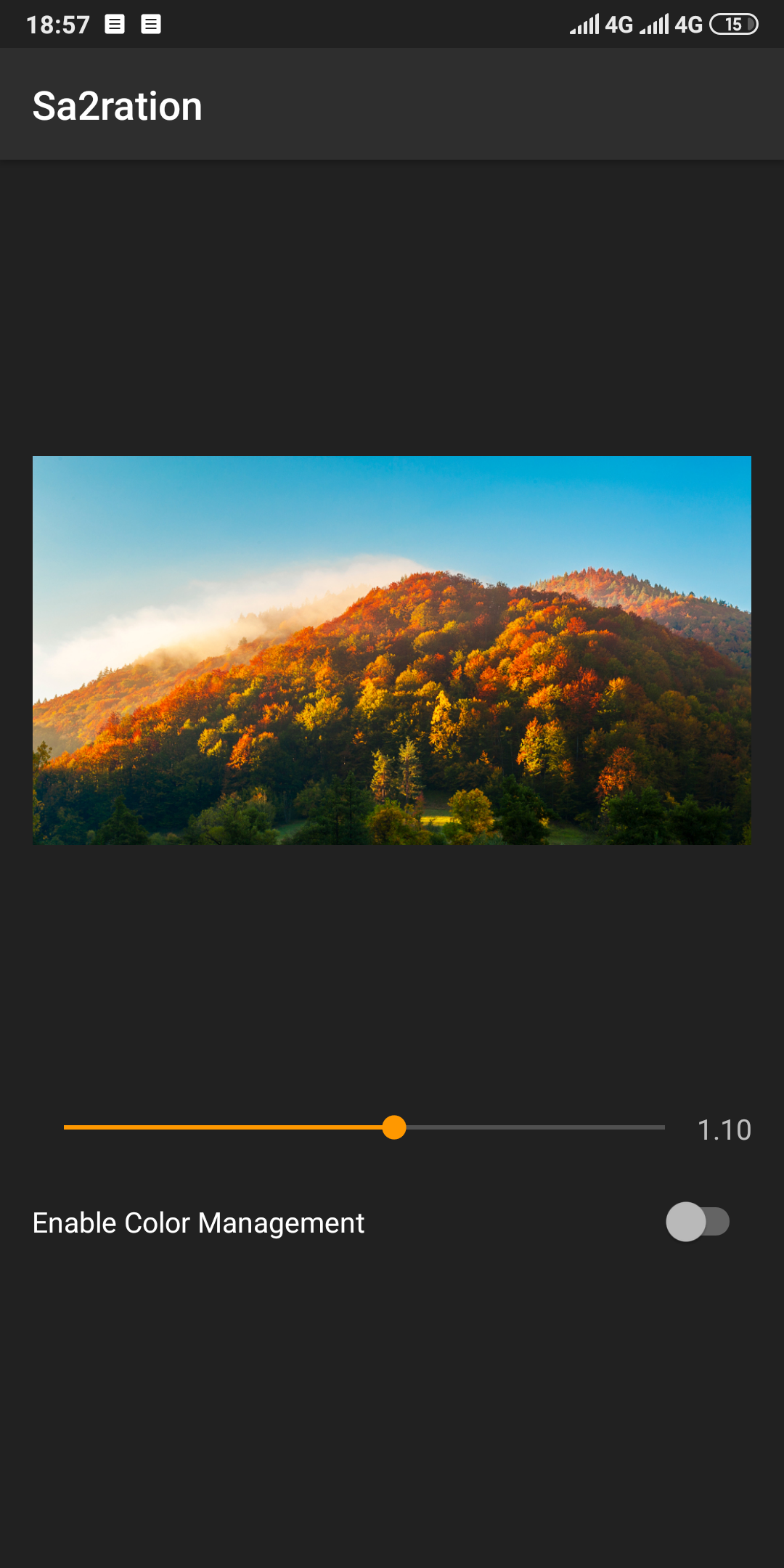The image size is (784, 1568).
Task: Tap the second notification icon in status bar
Action: click(x=151, y=25)
